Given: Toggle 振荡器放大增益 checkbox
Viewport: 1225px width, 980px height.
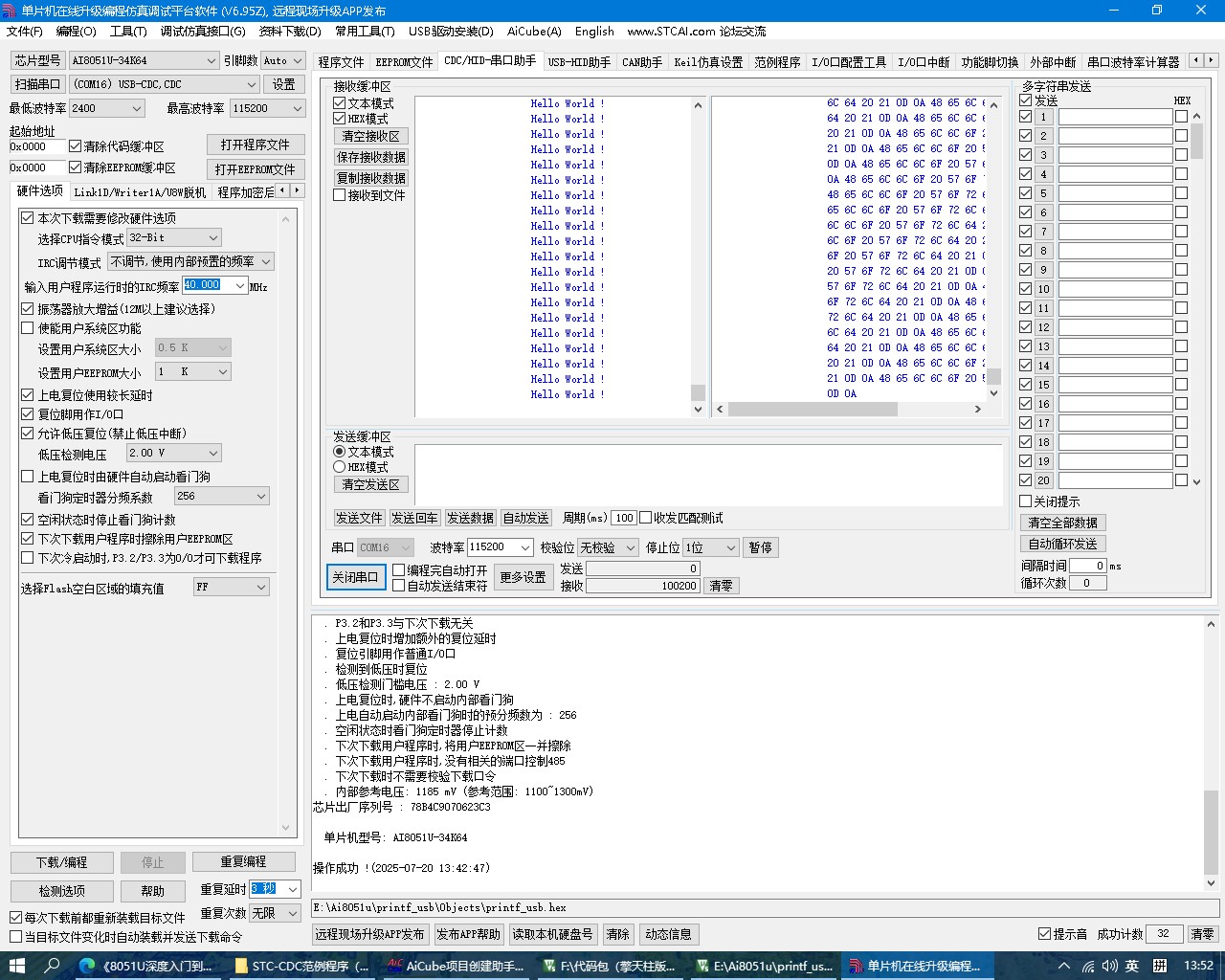Looking at the screenshot, I should 28,309.
